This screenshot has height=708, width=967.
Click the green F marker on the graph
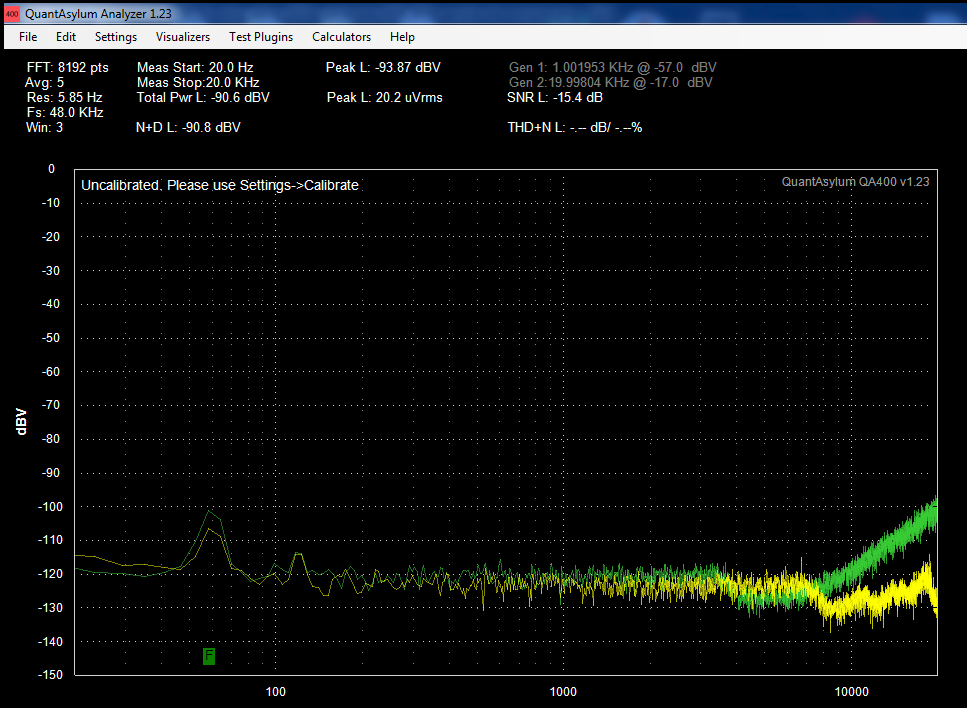209,656
